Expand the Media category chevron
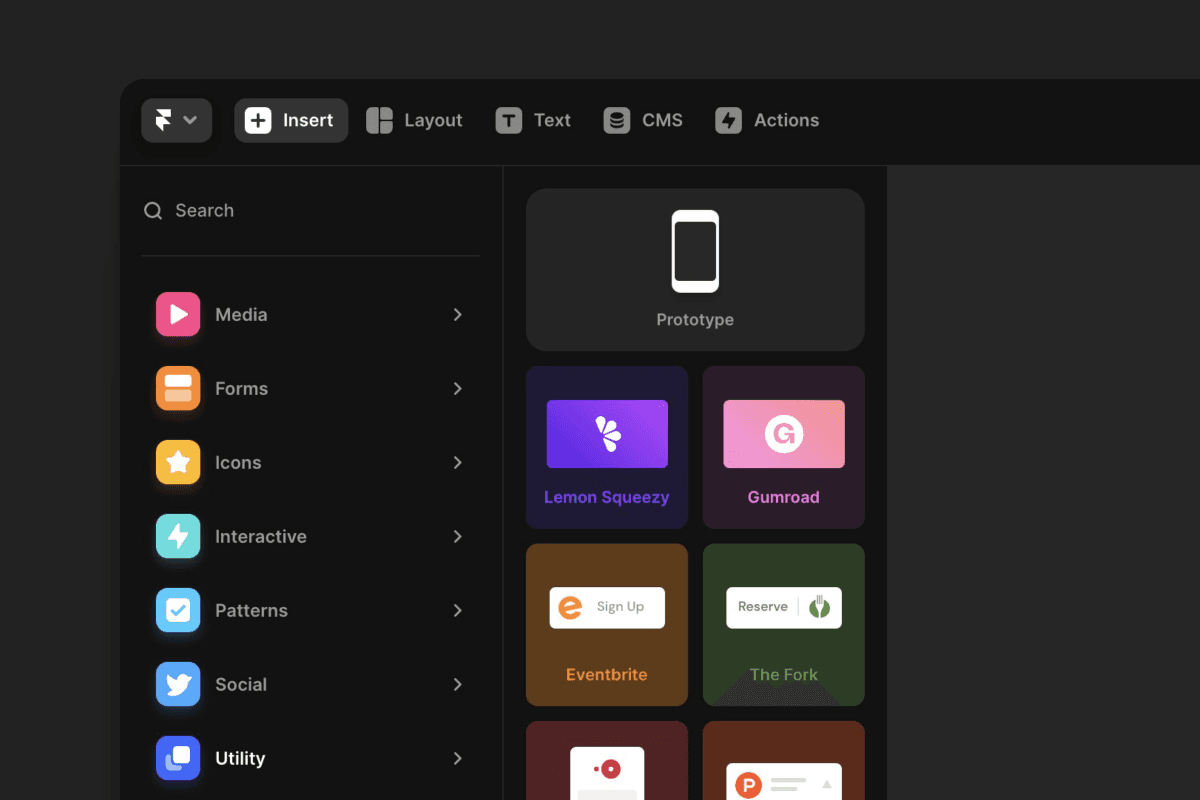This screenshot has width=1200, height=800. [x=458, y=314]
